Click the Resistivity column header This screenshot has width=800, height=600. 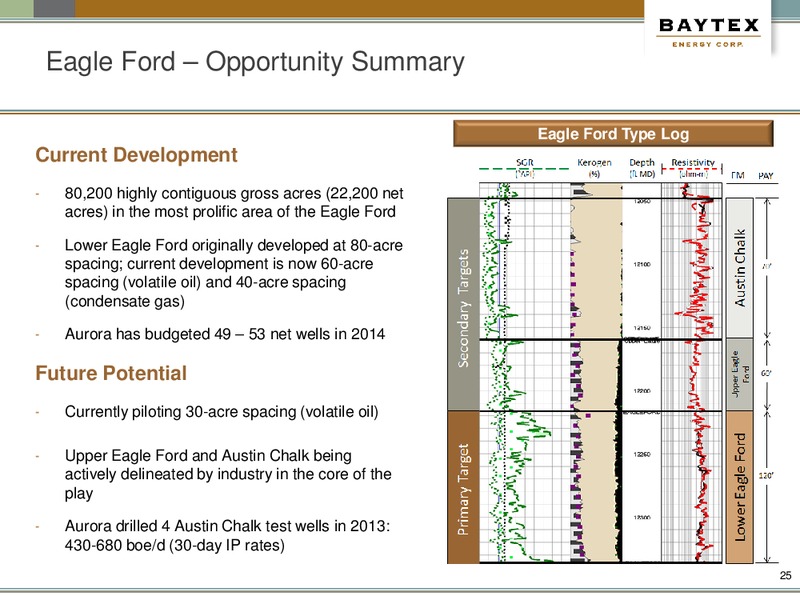[693, 168]
